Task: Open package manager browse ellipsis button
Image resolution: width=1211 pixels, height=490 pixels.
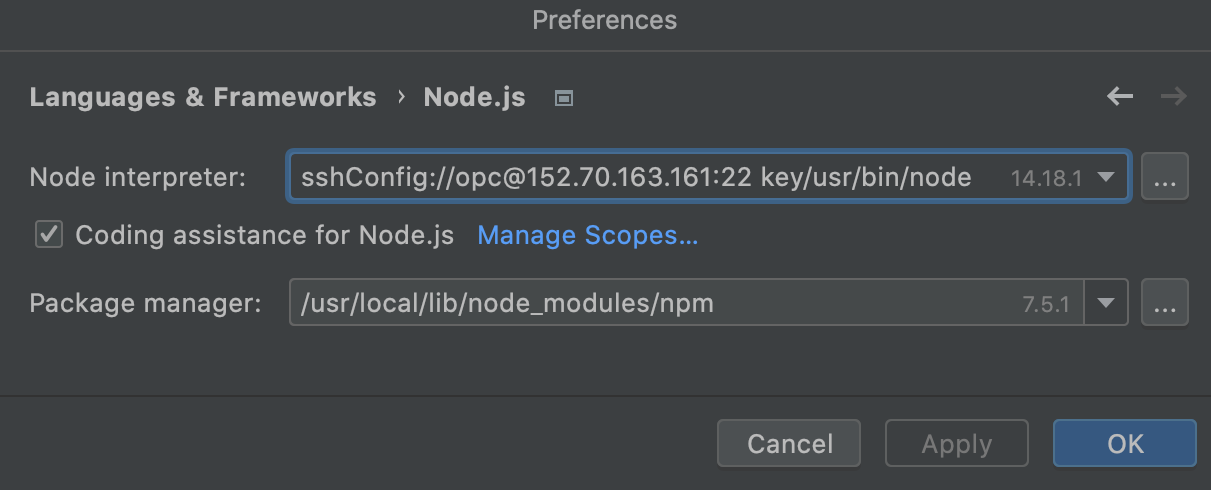Action: pos(1164,304)
